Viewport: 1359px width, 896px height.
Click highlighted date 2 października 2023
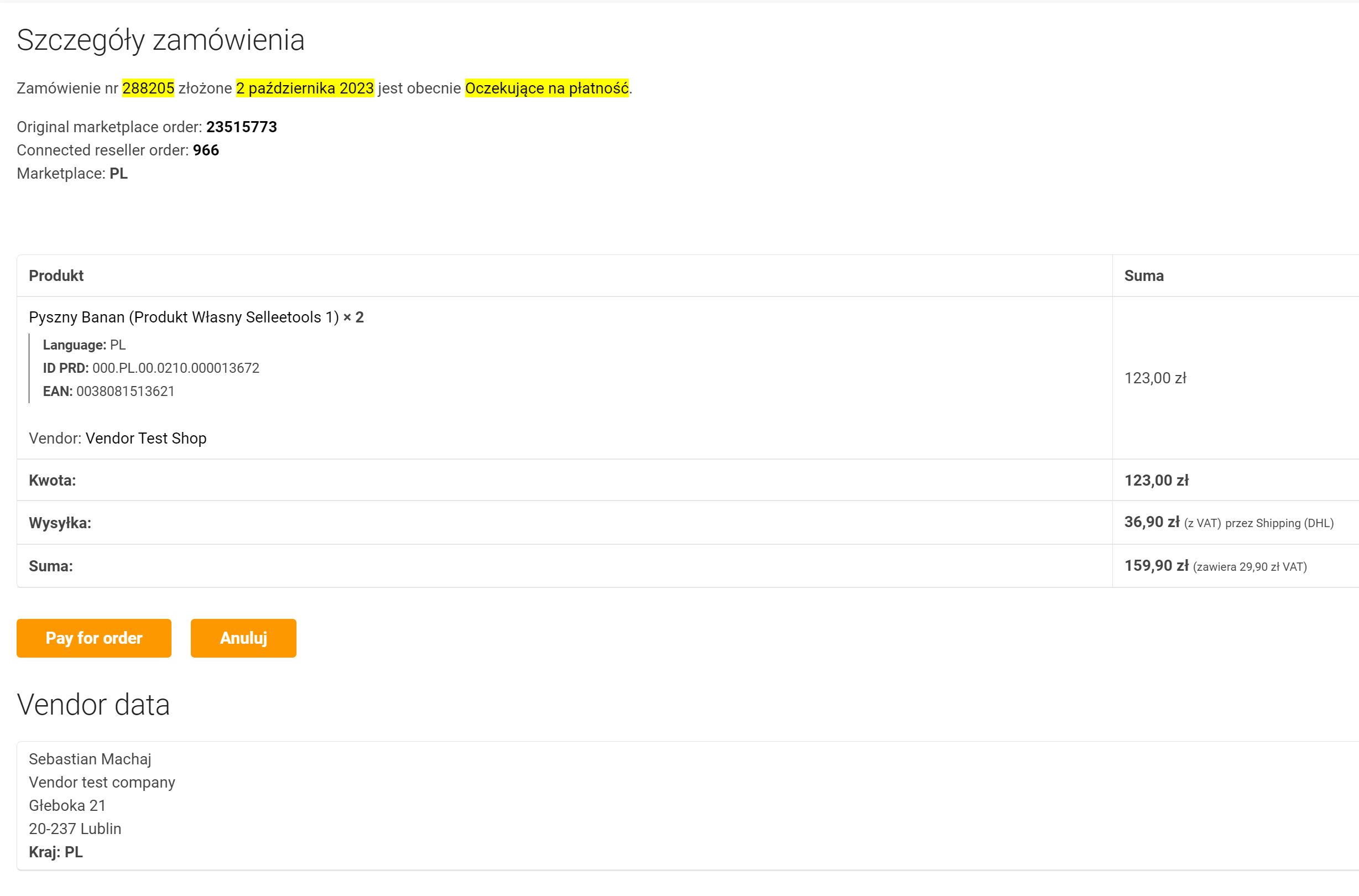pos(305,88)
